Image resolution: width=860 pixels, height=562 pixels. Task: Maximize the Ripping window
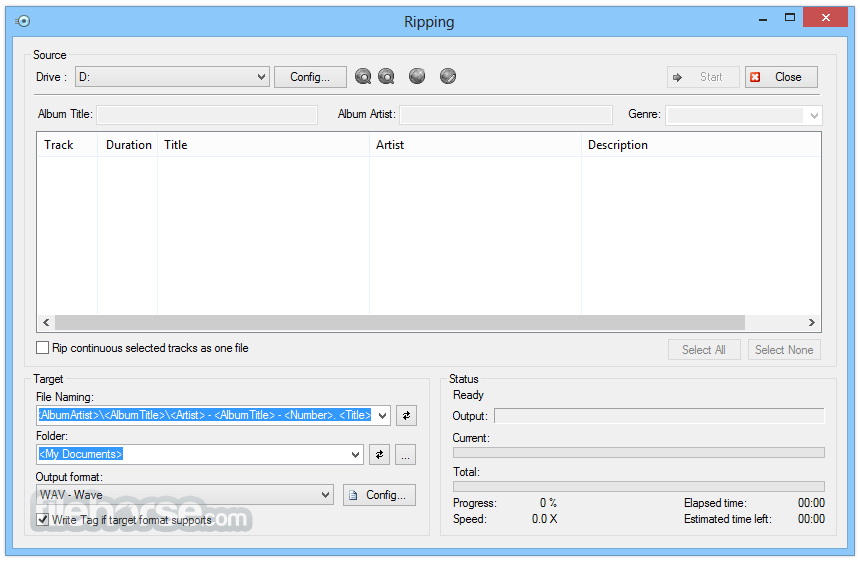(790, 18)
